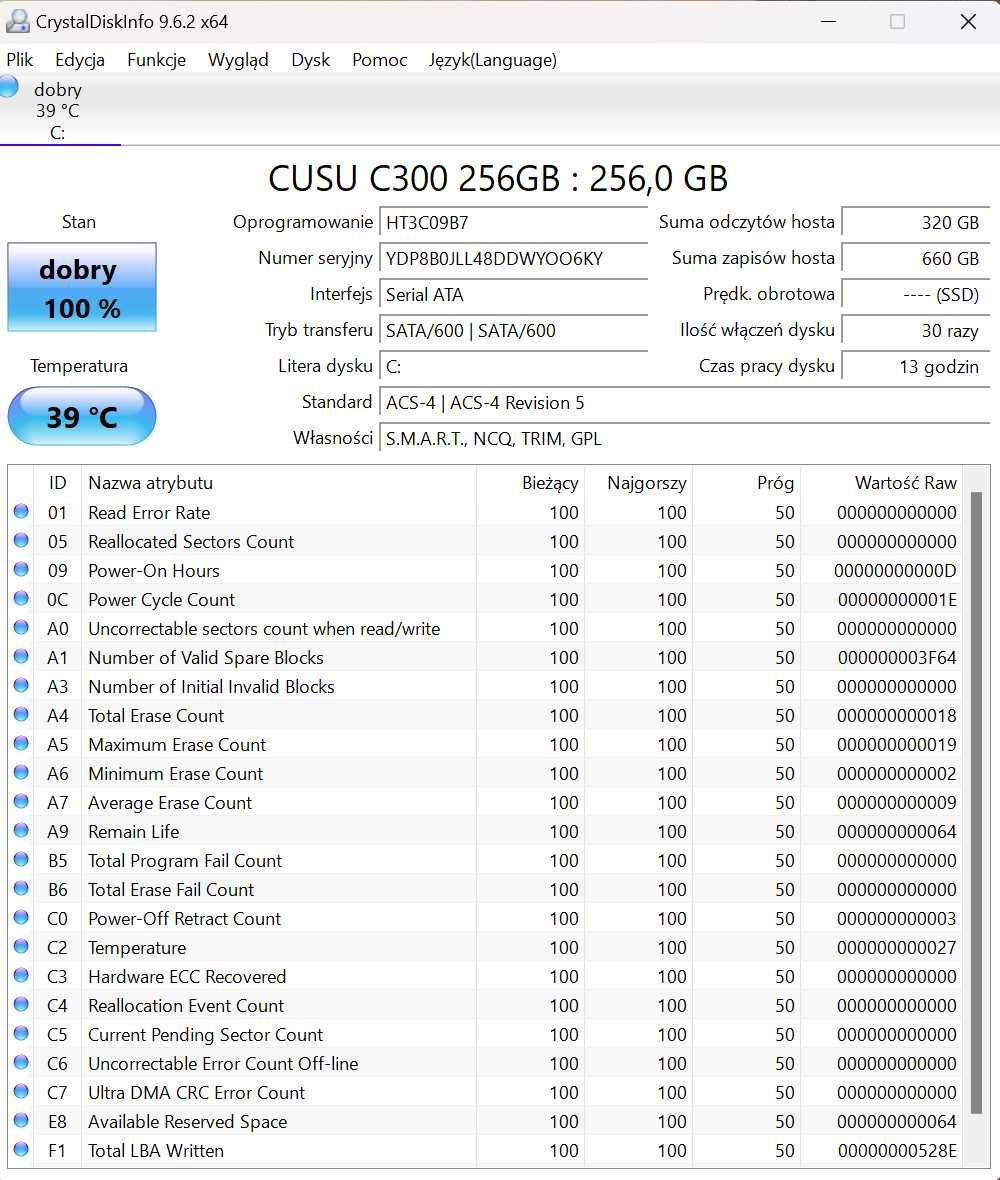The height and width of the screenshot is (1180, 1000).
Task: Click status orb of Reallocation Event Count row
Action: [x=21, y=1004]
